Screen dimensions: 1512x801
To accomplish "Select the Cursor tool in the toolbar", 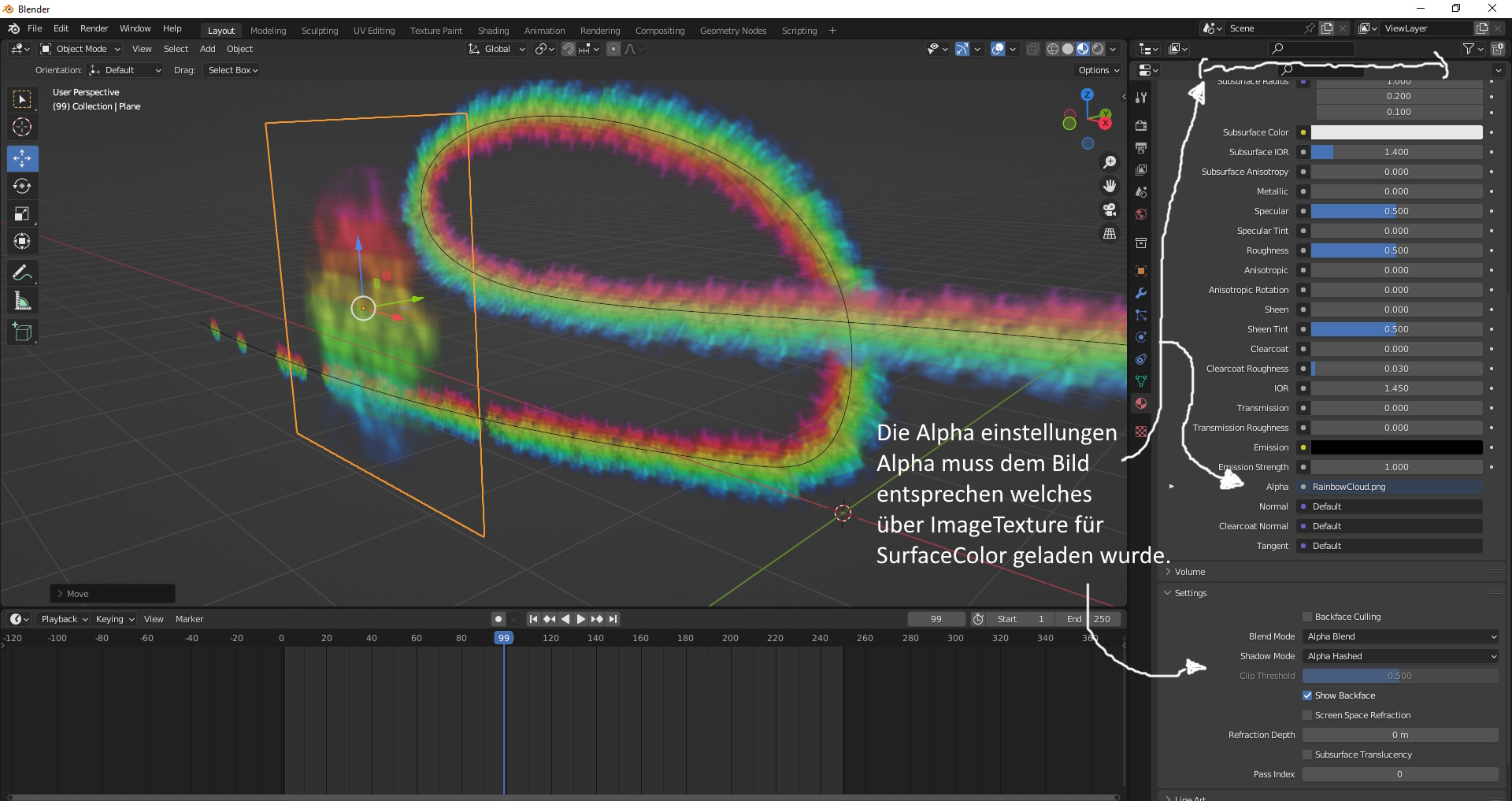I will [x=22, y=127].
